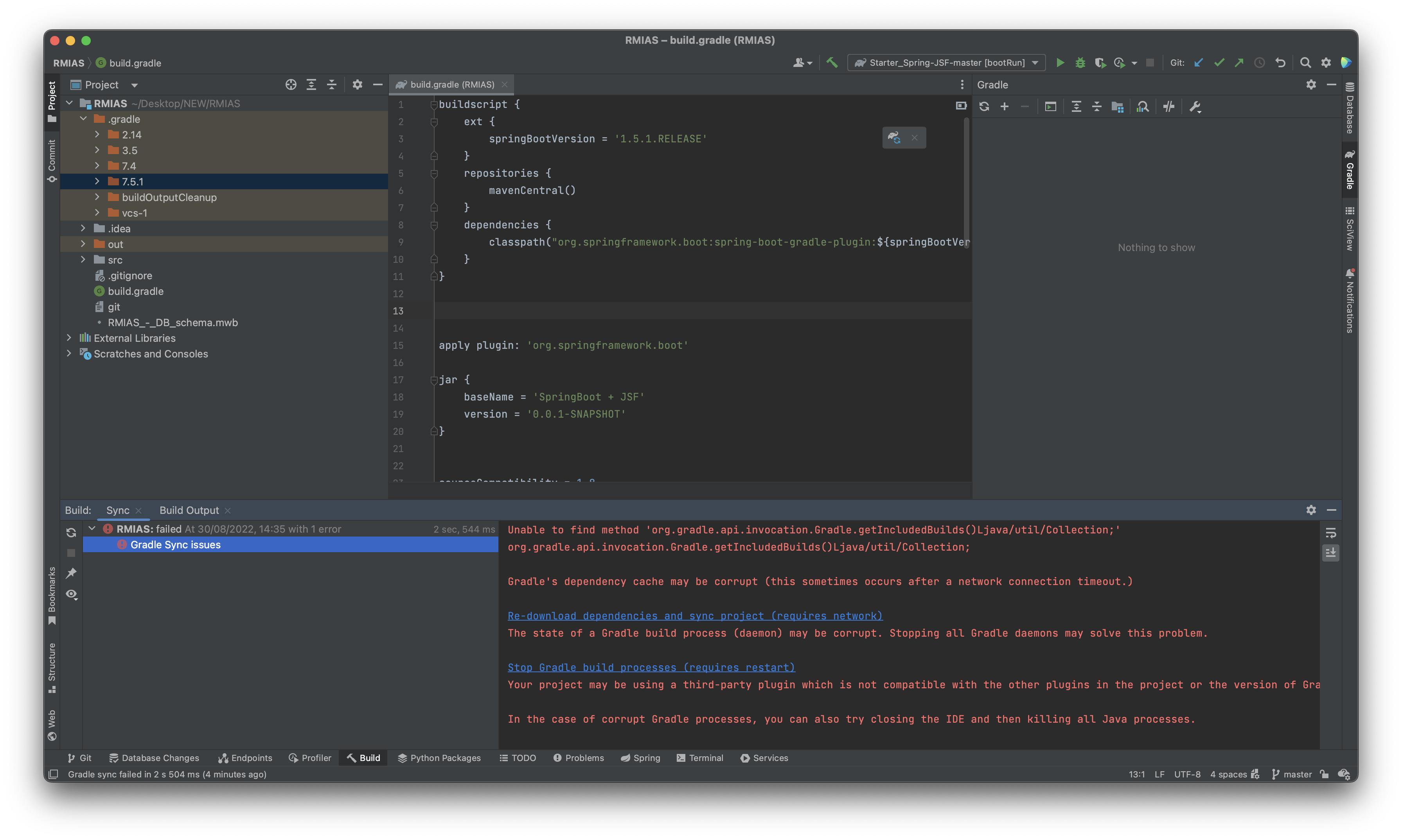Screen dimensions: 1402x840
Task: Click UTF-8 encoding in status bar
Action: tap(1187, 774)
